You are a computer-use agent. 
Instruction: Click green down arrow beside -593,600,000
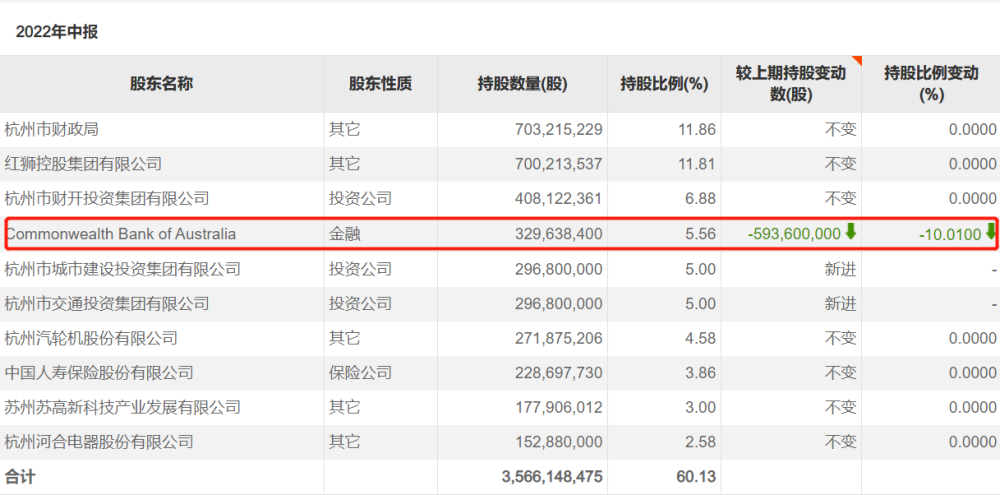851,233
